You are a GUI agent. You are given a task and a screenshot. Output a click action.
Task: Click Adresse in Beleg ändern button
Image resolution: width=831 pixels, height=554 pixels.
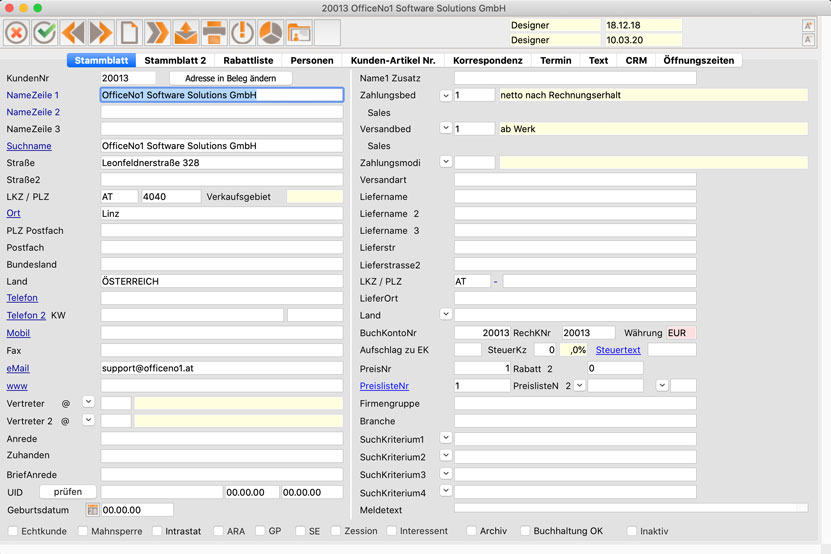tap(231, 78)
